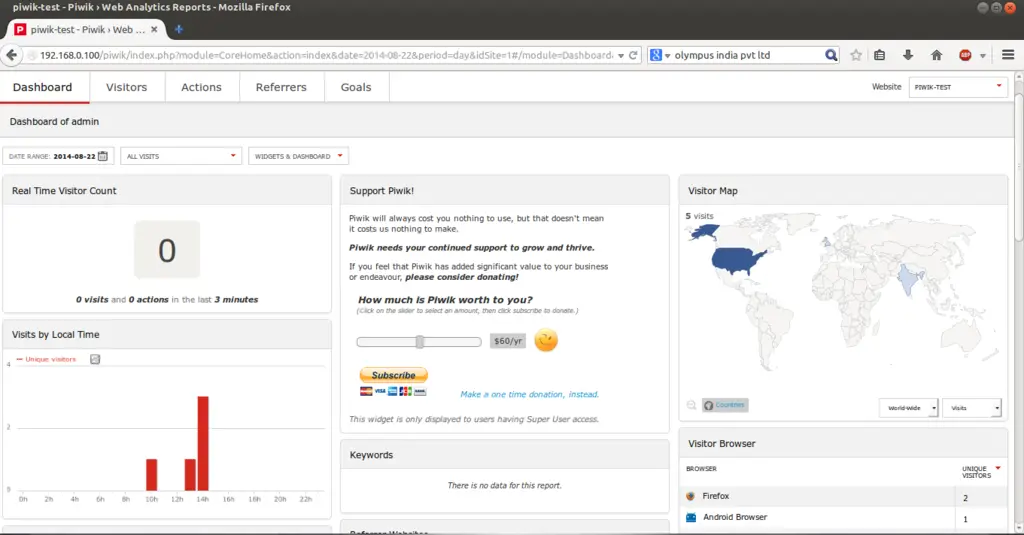Expand the Adblock Plus dropdown arrow
Viewport: 1024px width, 535px height.
click(982, 56)
